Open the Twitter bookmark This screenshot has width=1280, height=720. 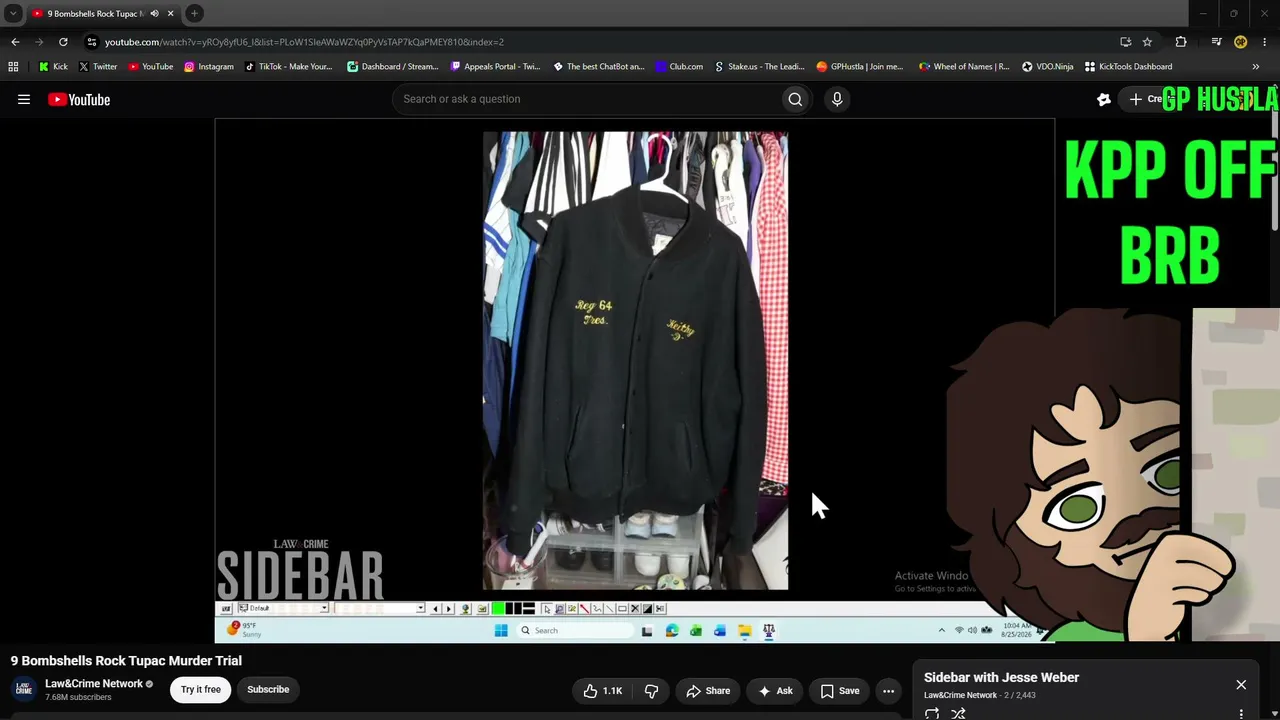coord(98,67)
